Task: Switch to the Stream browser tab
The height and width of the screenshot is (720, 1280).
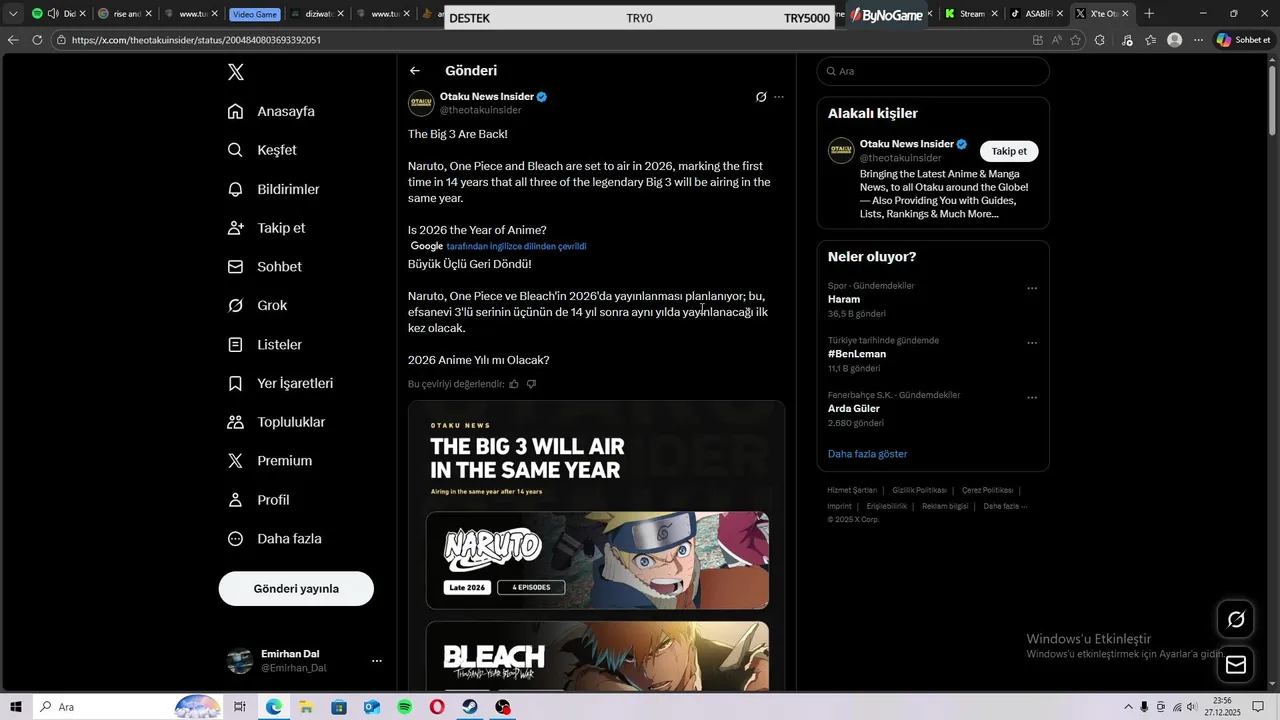Action: click(x=971, y=14)
